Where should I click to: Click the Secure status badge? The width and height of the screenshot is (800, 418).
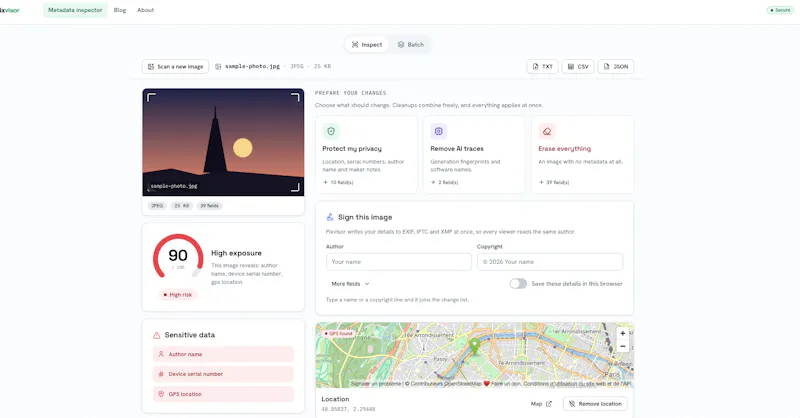[780, 10]
